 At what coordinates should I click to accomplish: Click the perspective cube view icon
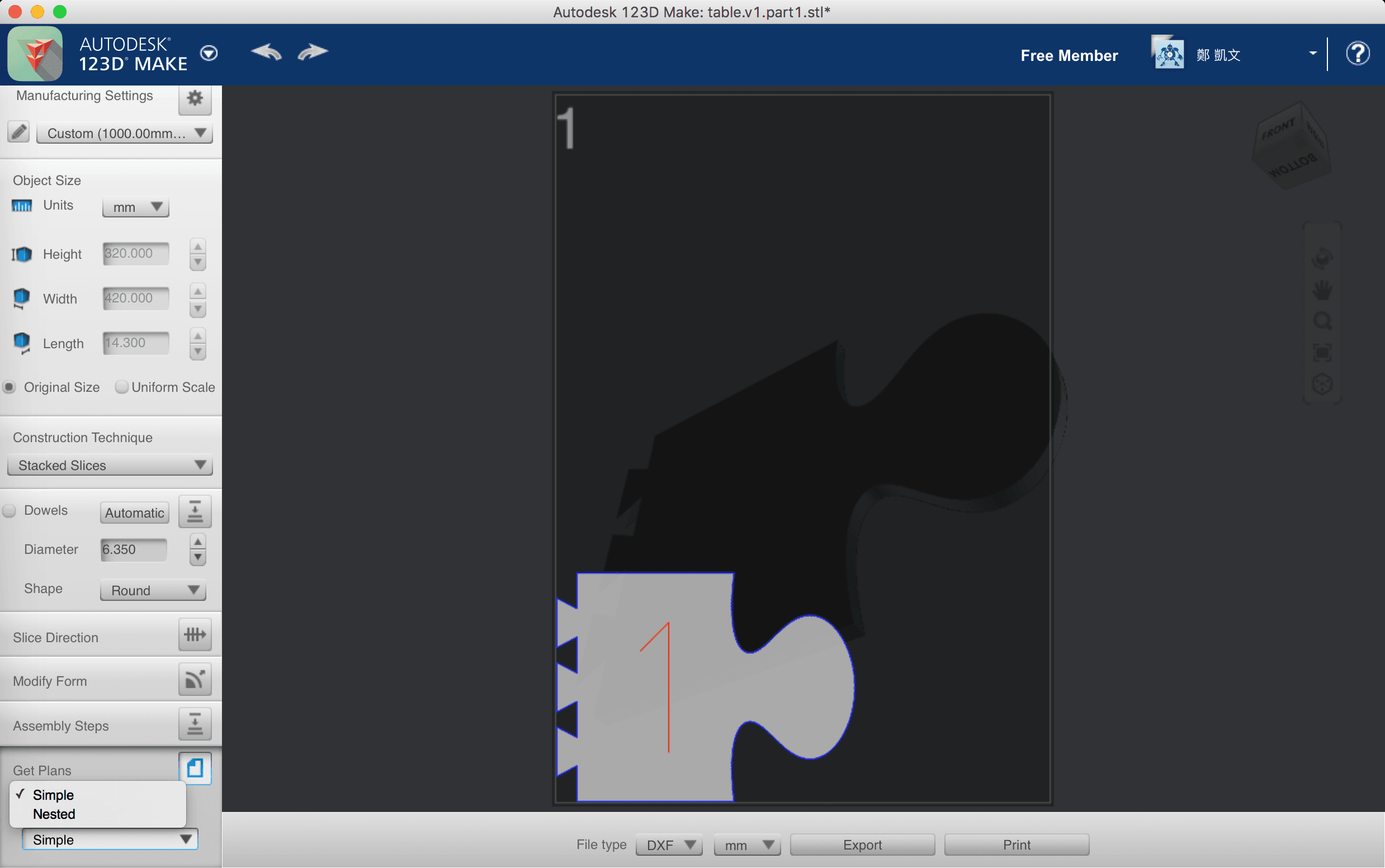coord(1322,384)
